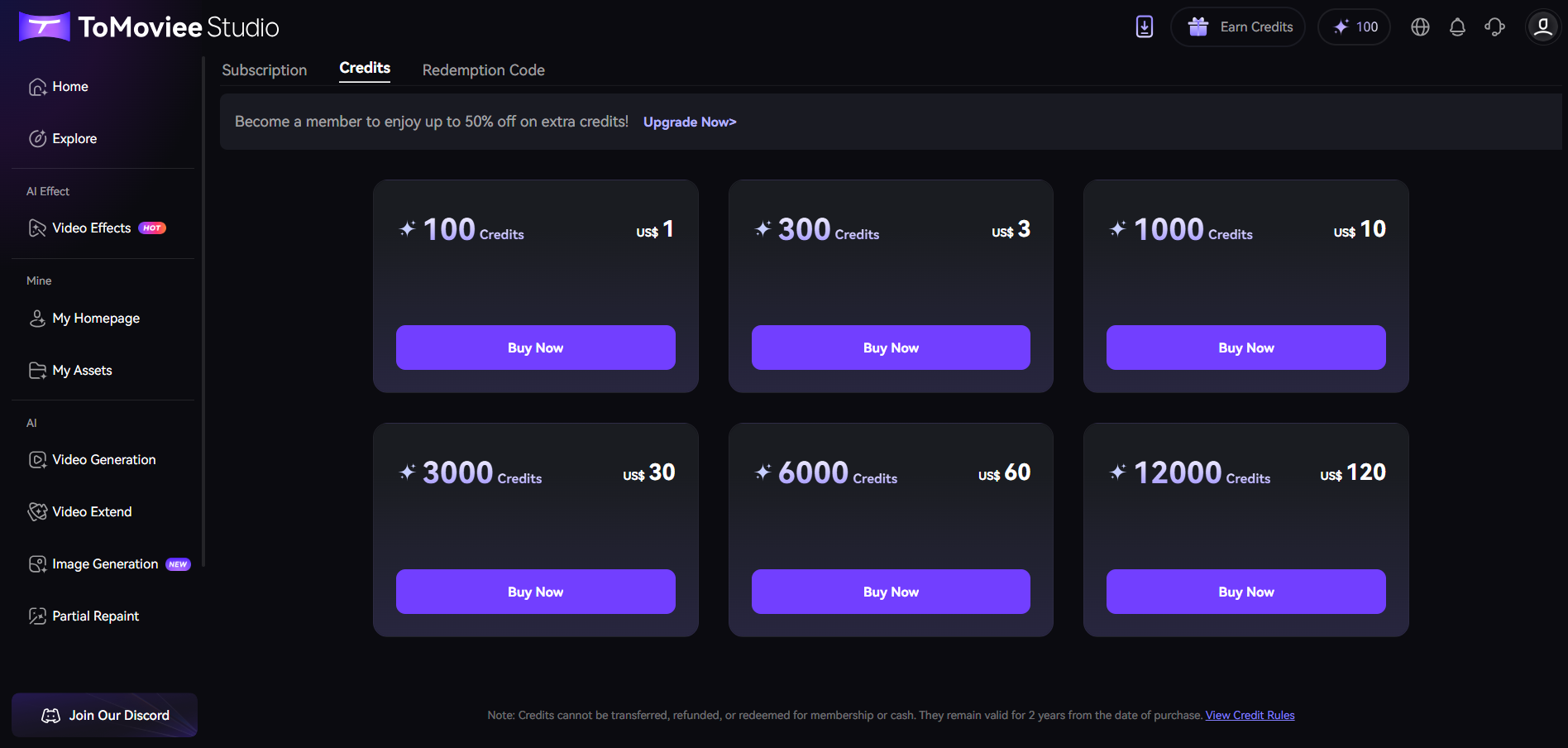
Task: Switch to the Subscription tab
Action: click(x=265, y=70)
